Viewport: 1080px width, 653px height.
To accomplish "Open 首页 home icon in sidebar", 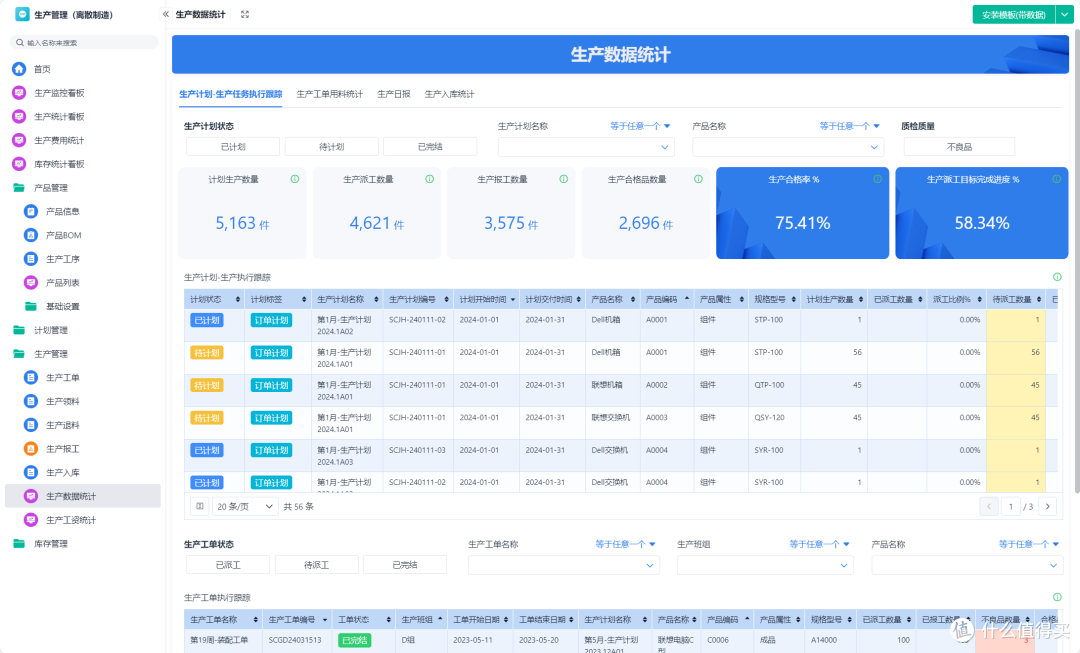I will [x=19, y=69].
